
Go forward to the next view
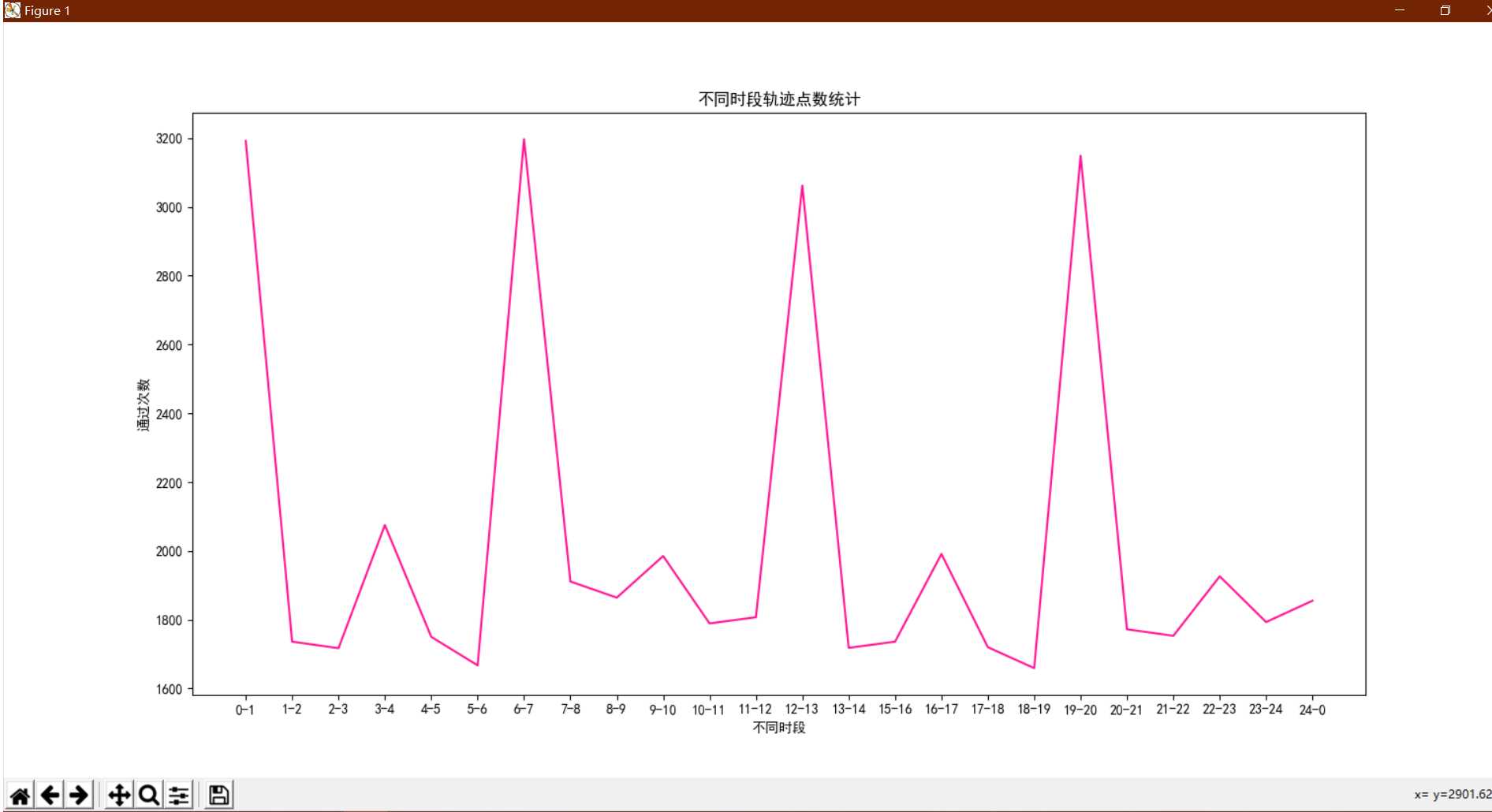(79, 795)
